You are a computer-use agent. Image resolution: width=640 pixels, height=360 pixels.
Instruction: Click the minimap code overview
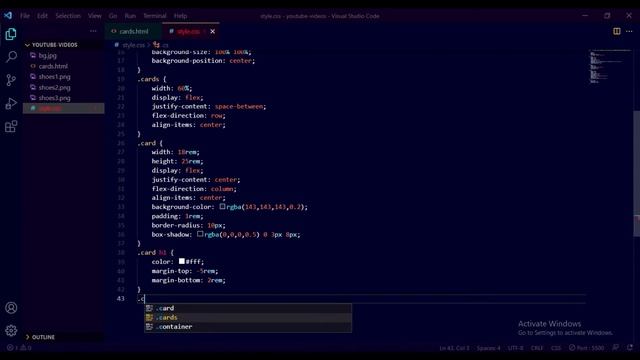[x=610, y=67]
